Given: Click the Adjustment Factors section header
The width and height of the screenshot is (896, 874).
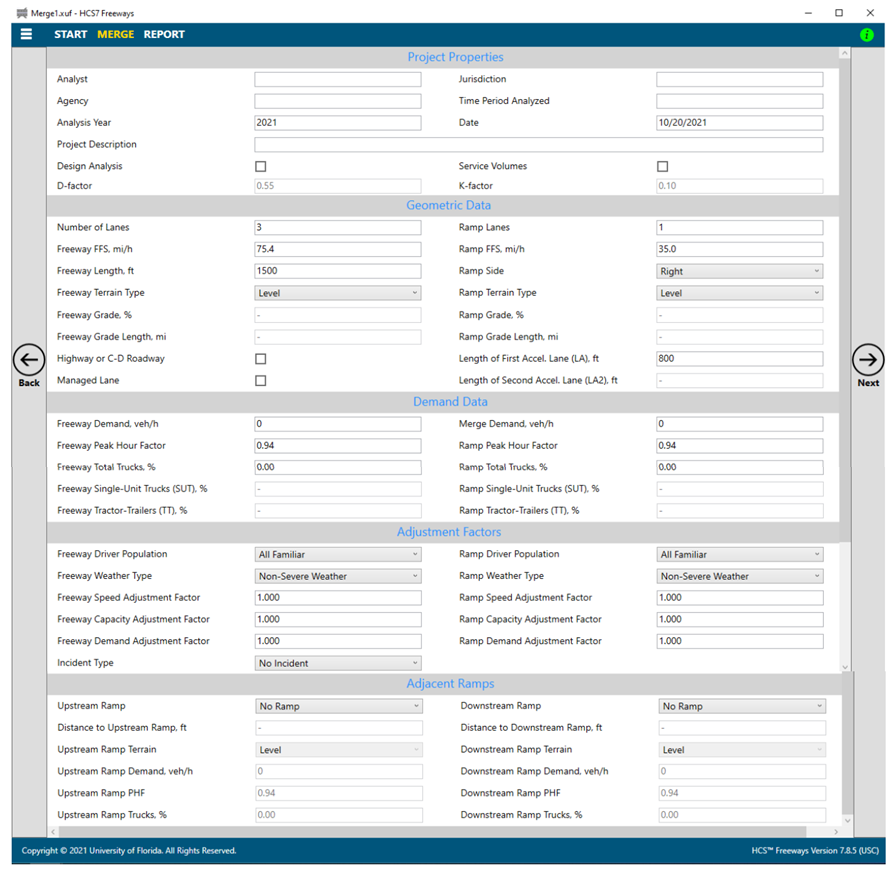Looking at the screenshot, I should click(x=449, y=532).
